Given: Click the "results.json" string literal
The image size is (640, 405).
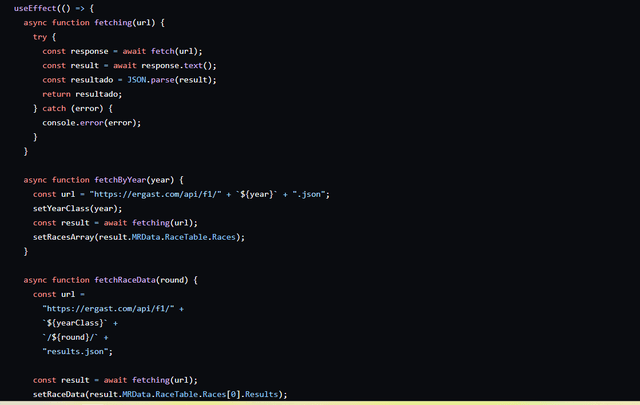Looking at the screenshot, I should click(77, 352).
